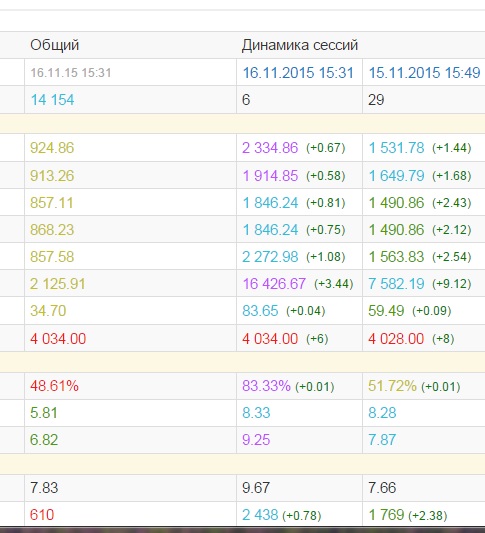The width and height of the screenshot is (485, 533).
Task: Open the 15.11.2015 15:49 session link
Action: [x=424, y=73]
